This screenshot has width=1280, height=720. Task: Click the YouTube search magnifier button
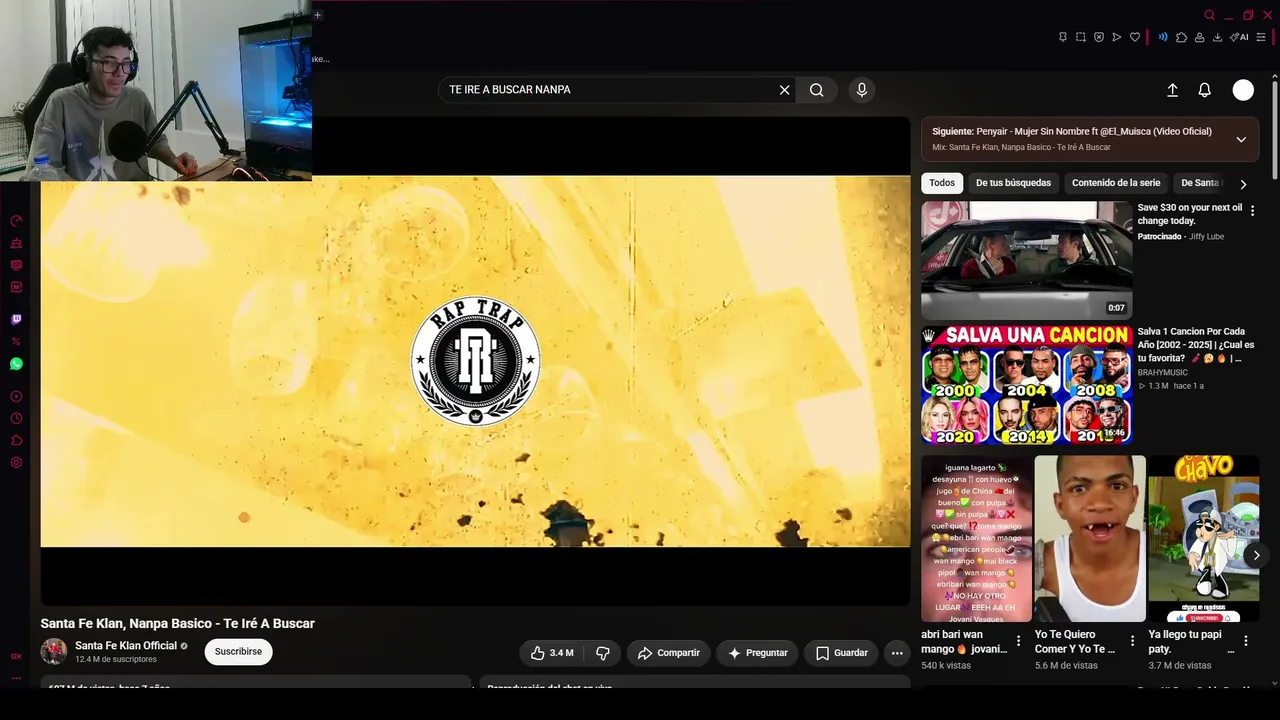point(817,90)
